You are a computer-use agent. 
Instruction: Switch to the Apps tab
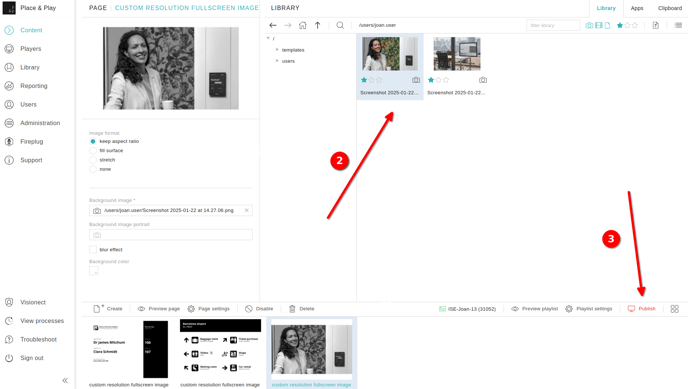click(637, 8)
